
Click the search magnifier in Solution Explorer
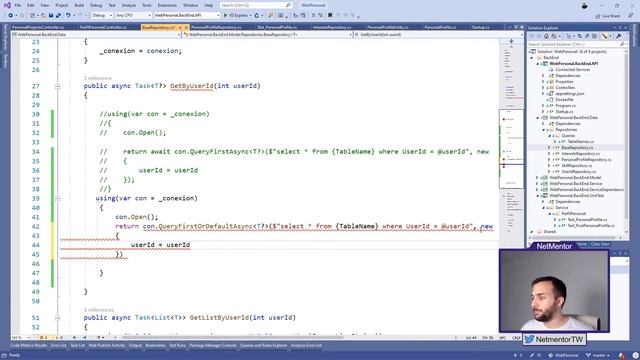tap(622, 44)
